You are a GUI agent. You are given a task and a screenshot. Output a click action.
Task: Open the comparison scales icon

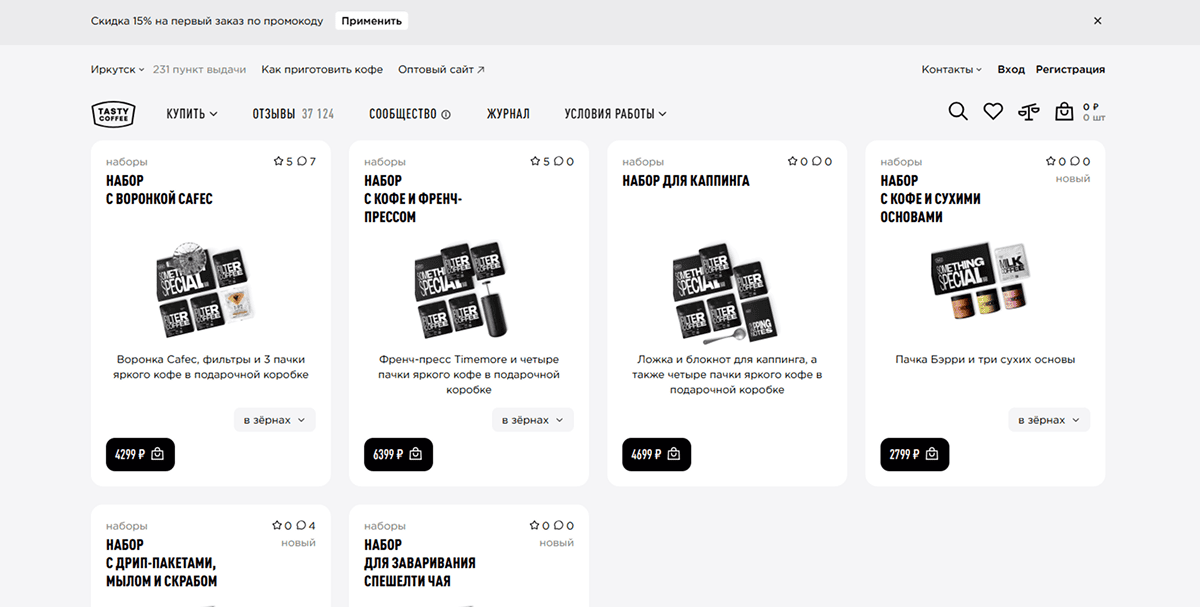pos(1028,112)
